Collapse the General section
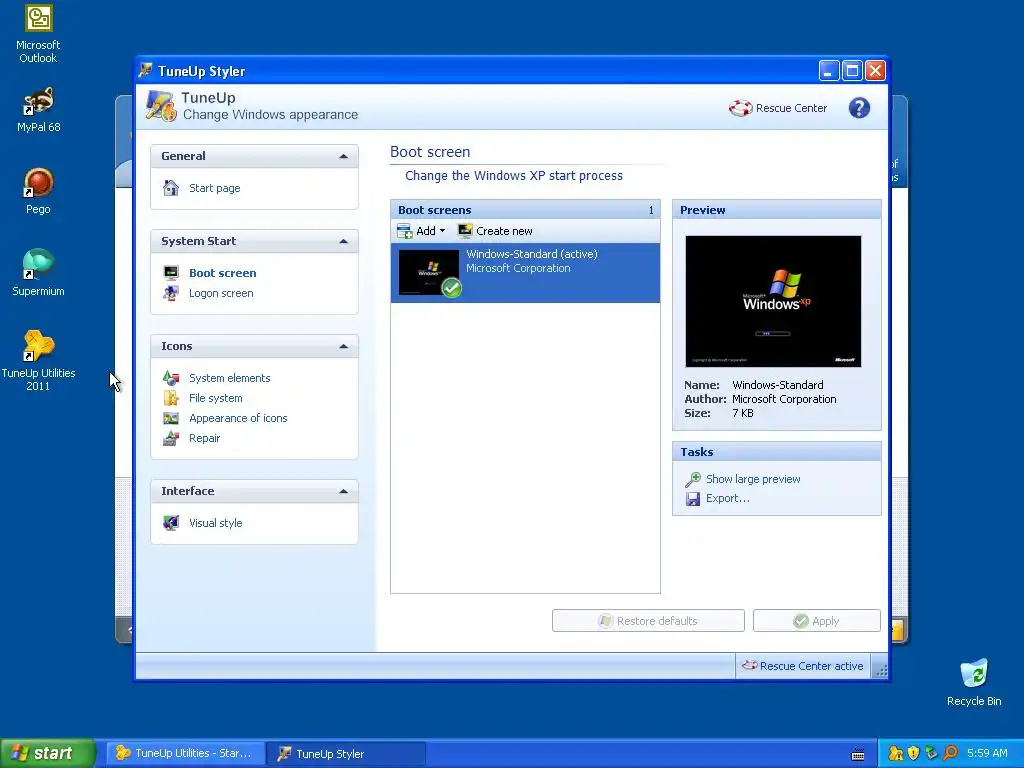Screen dimensions: 1024x768 (x=344, y=156)
